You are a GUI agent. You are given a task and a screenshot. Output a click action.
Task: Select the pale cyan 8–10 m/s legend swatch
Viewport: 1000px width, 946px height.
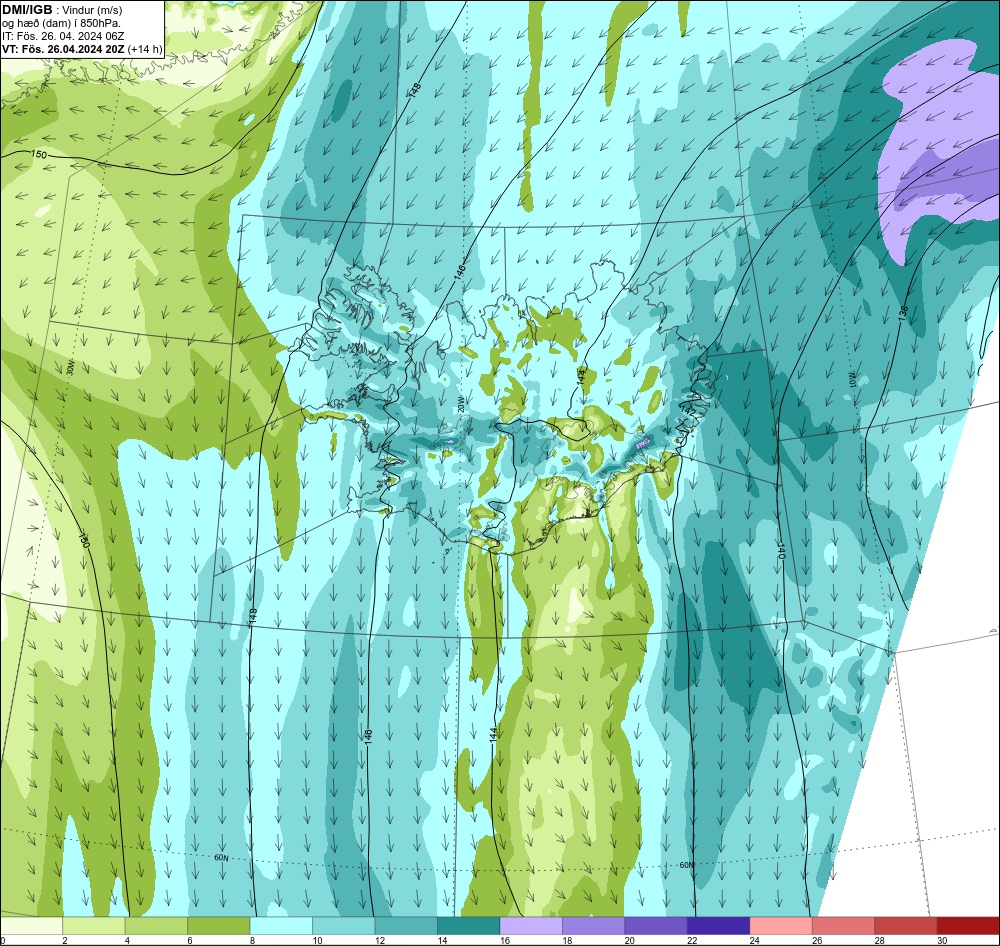point(281,925)
